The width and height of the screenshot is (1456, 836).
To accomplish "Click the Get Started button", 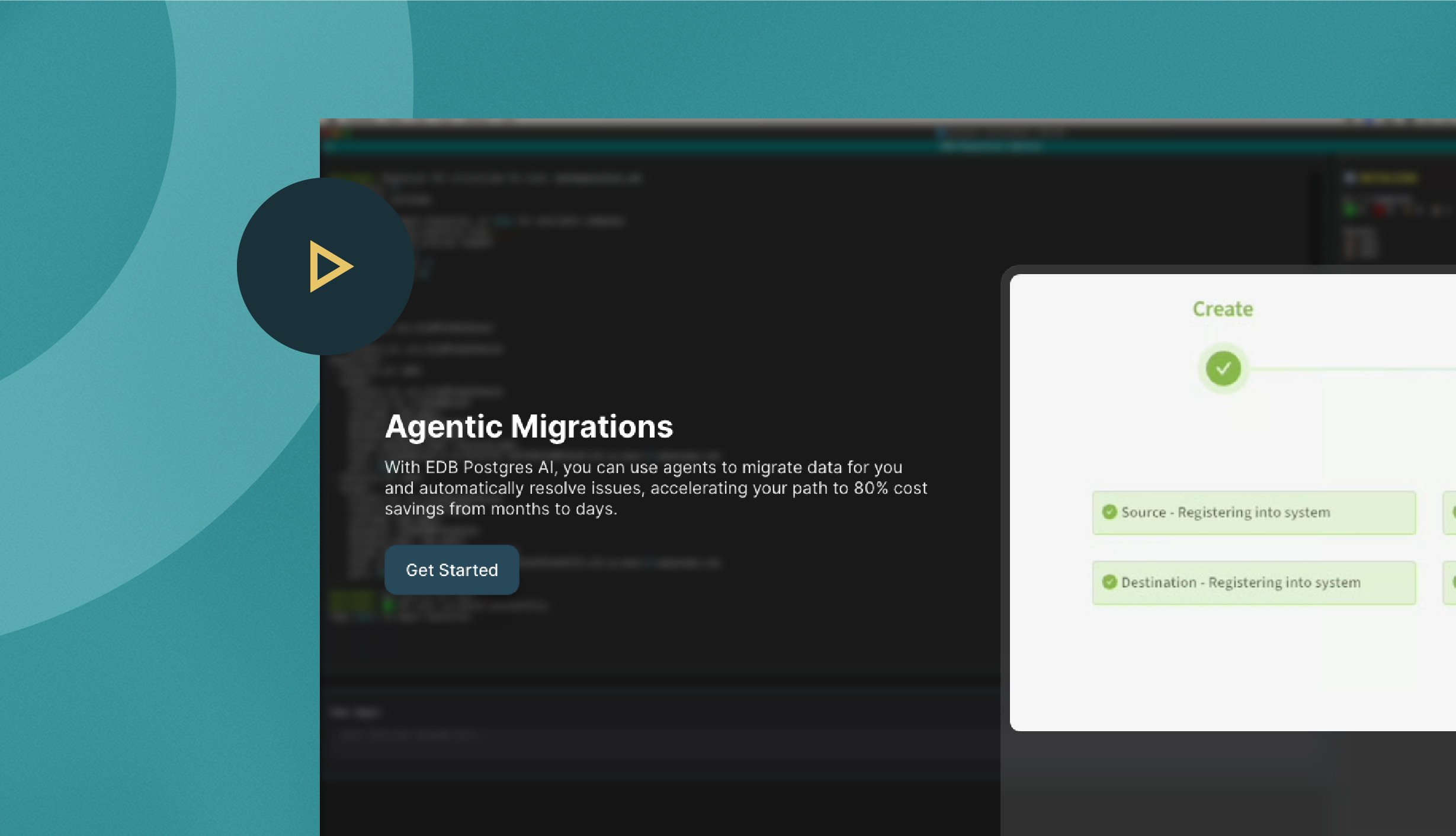I will [451, 570].
